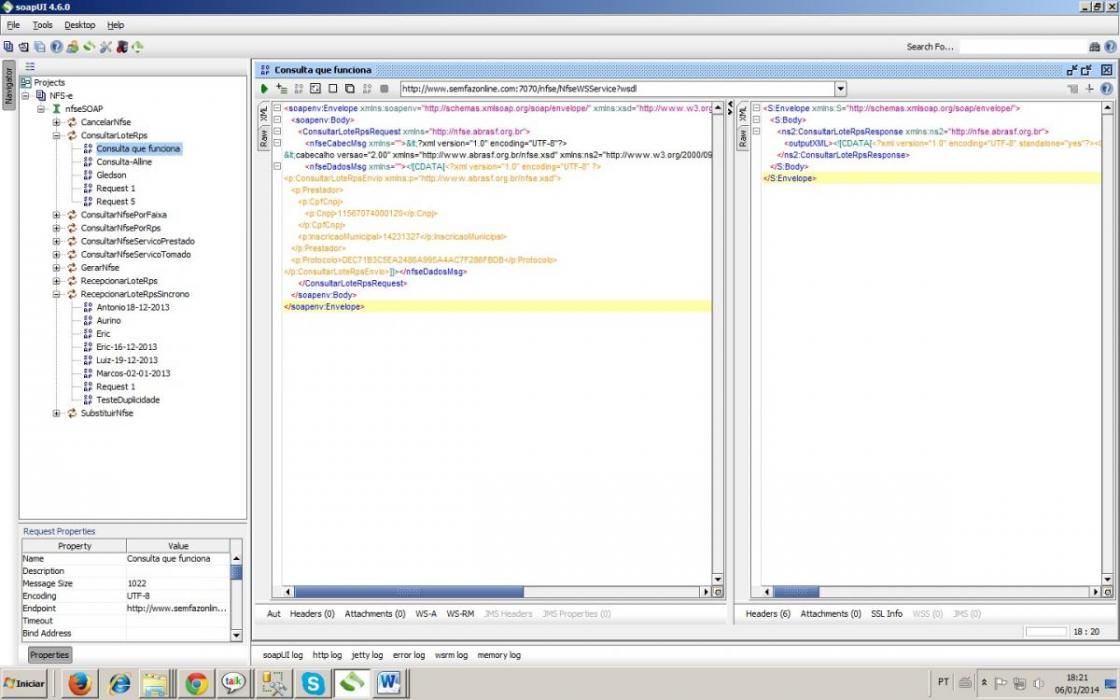
Task: Launch Google Chrome from taskbar
Action: pyautogui.click(x=196, y=684)
